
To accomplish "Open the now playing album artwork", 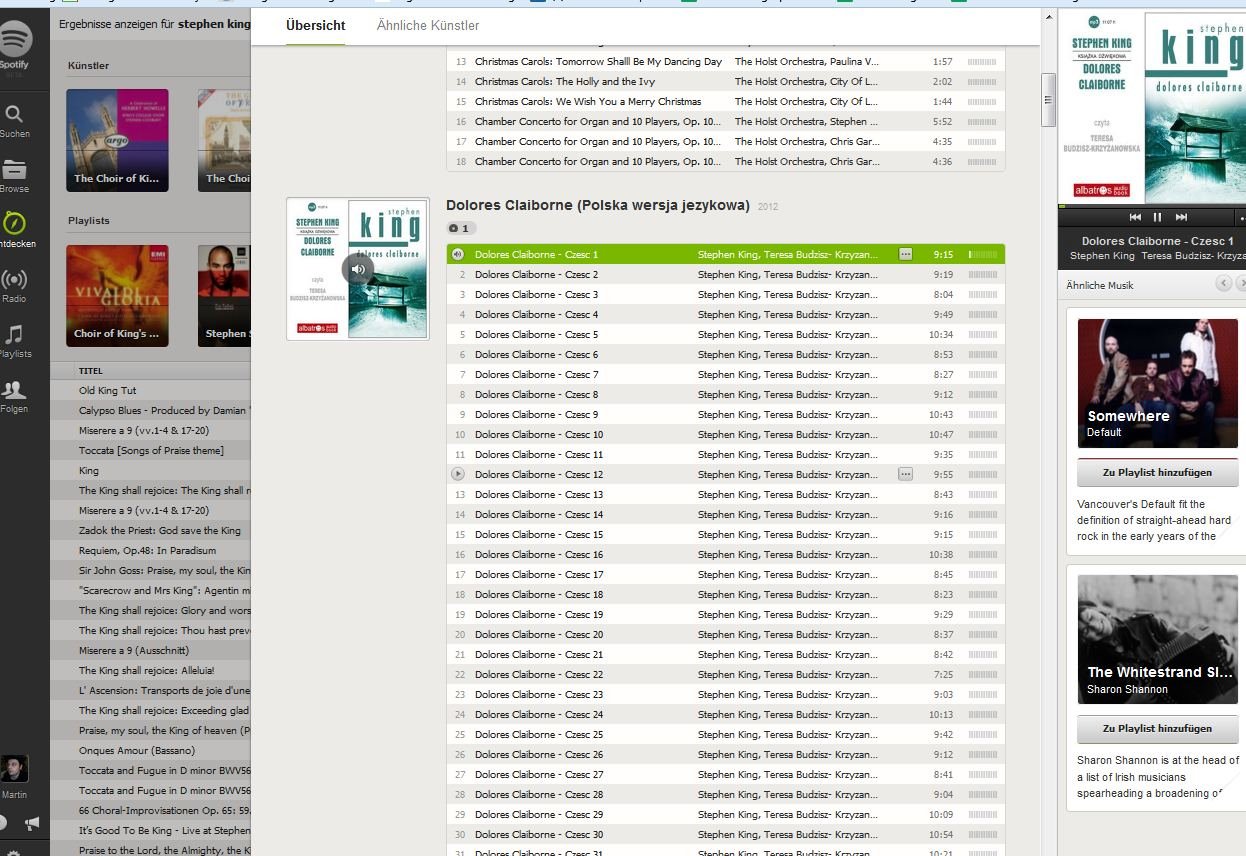I will [1152, 106].
